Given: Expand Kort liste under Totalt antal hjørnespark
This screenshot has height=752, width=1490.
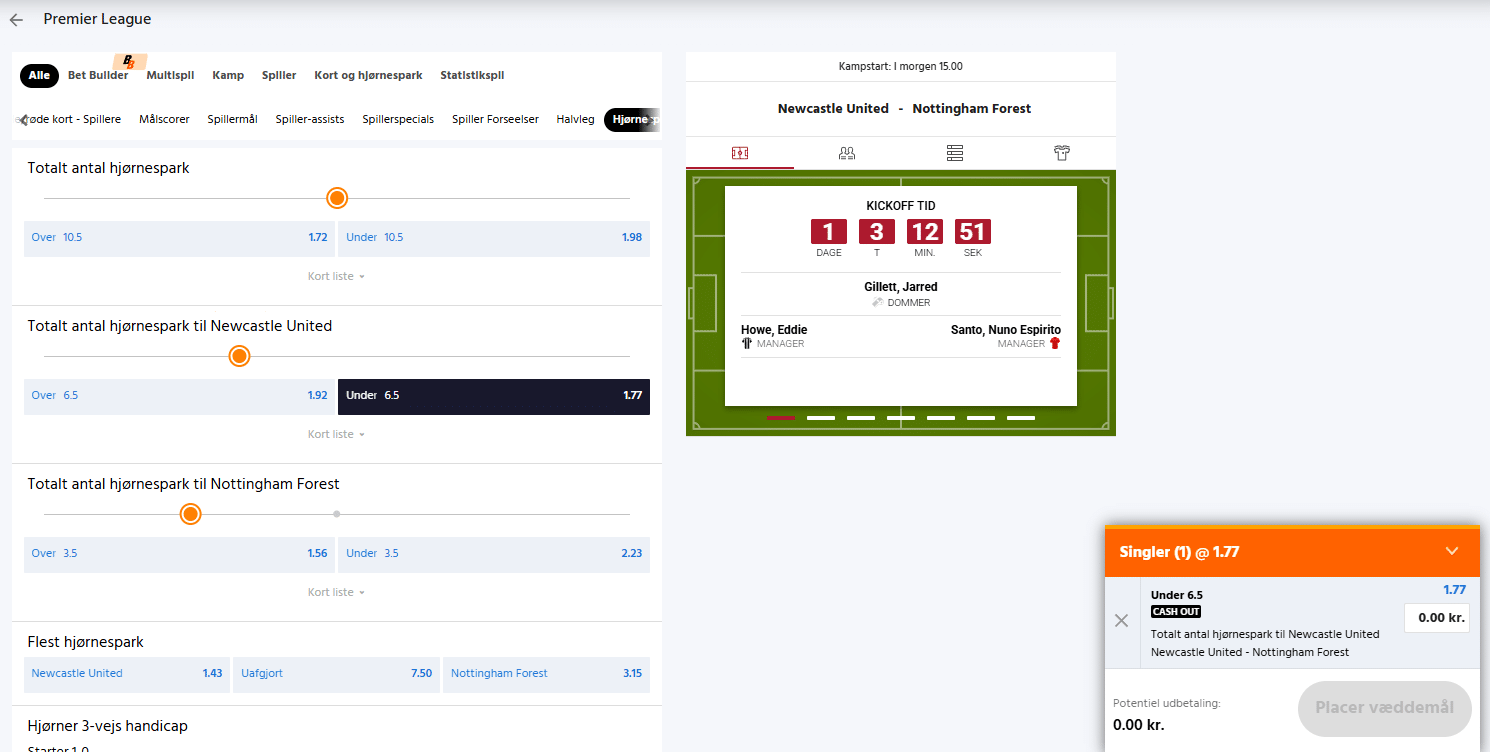Looking at the screenshot, I should pos(336,276).
